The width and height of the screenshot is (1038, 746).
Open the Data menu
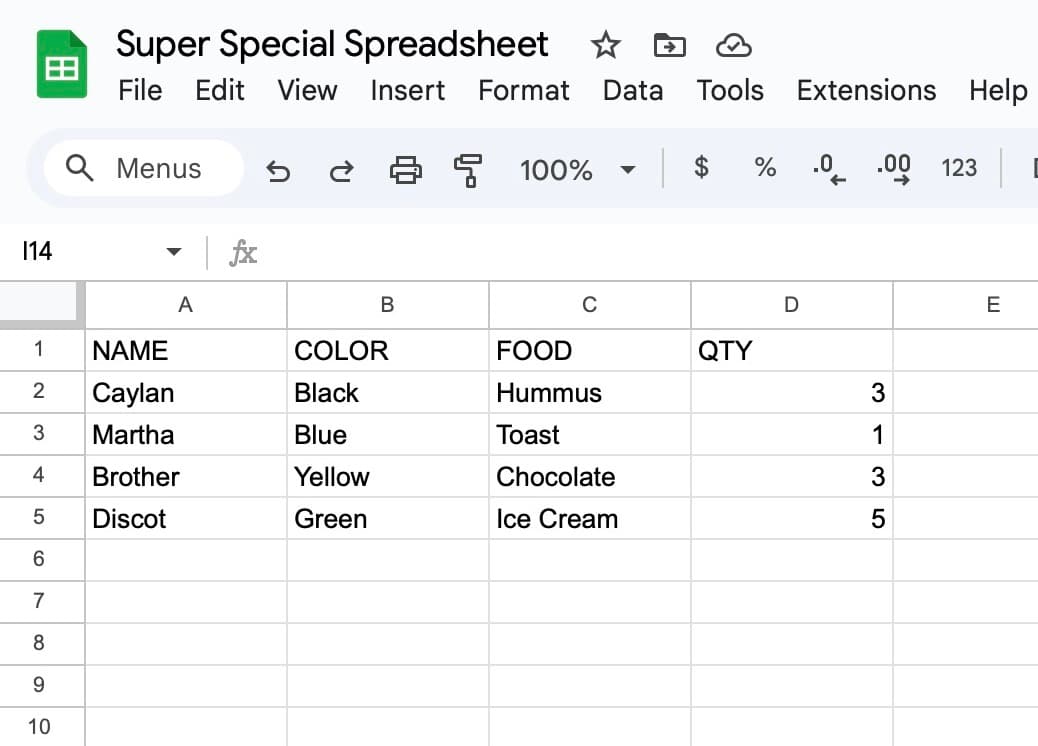[x=632, y=90]
